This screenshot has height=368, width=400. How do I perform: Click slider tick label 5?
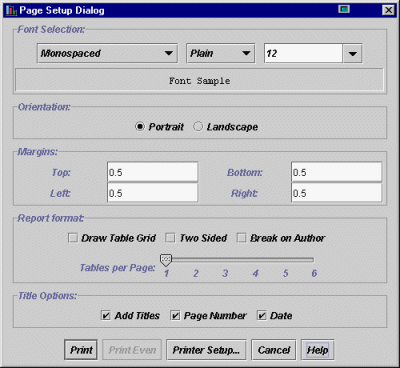(x=285, y=273)
